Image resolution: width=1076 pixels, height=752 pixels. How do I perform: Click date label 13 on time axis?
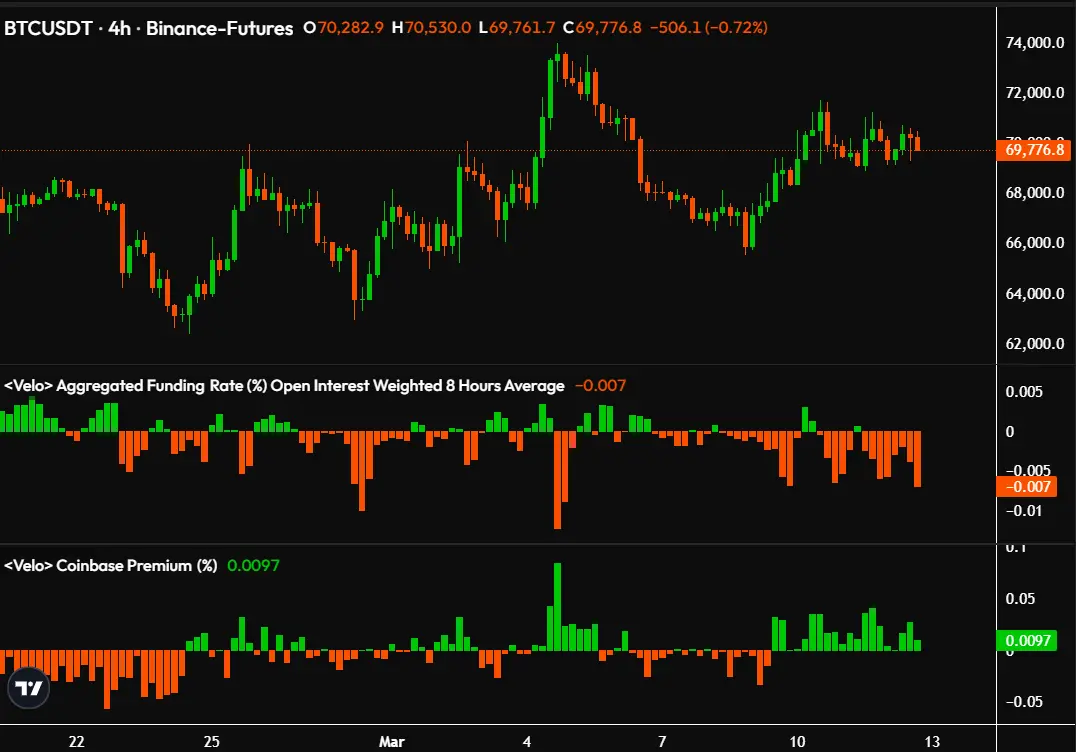pos(932,742)
